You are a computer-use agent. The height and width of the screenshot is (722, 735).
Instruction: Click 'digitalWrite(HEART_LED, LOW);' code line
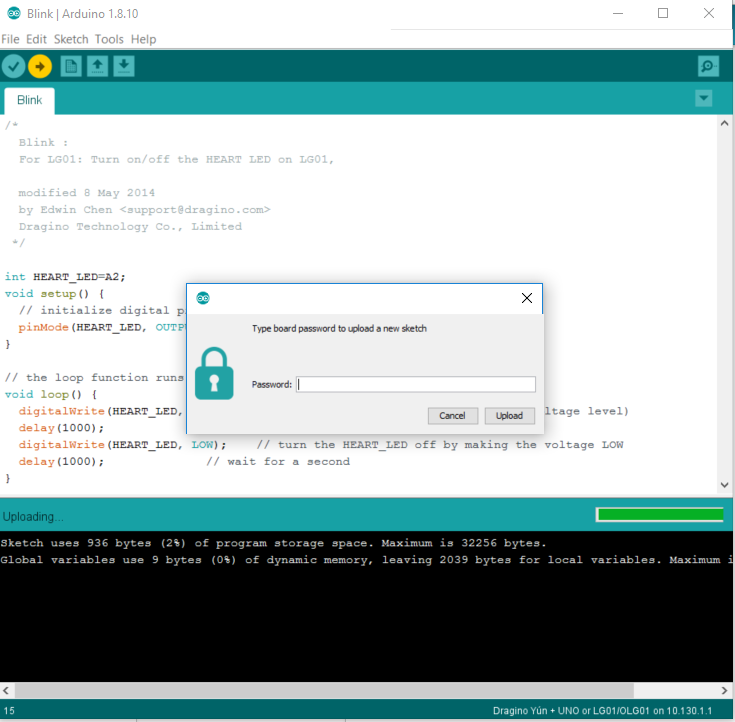tap(122, 445)
